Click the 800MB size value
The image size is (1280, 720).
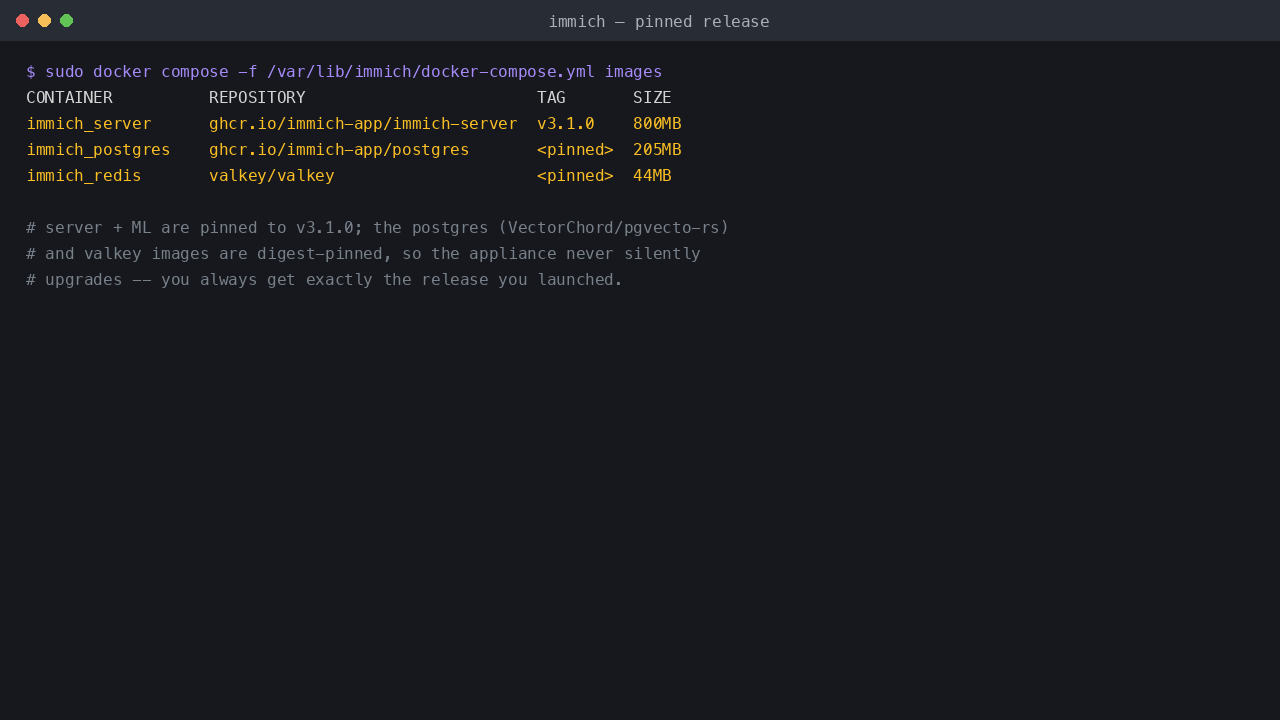click(657, 124)
